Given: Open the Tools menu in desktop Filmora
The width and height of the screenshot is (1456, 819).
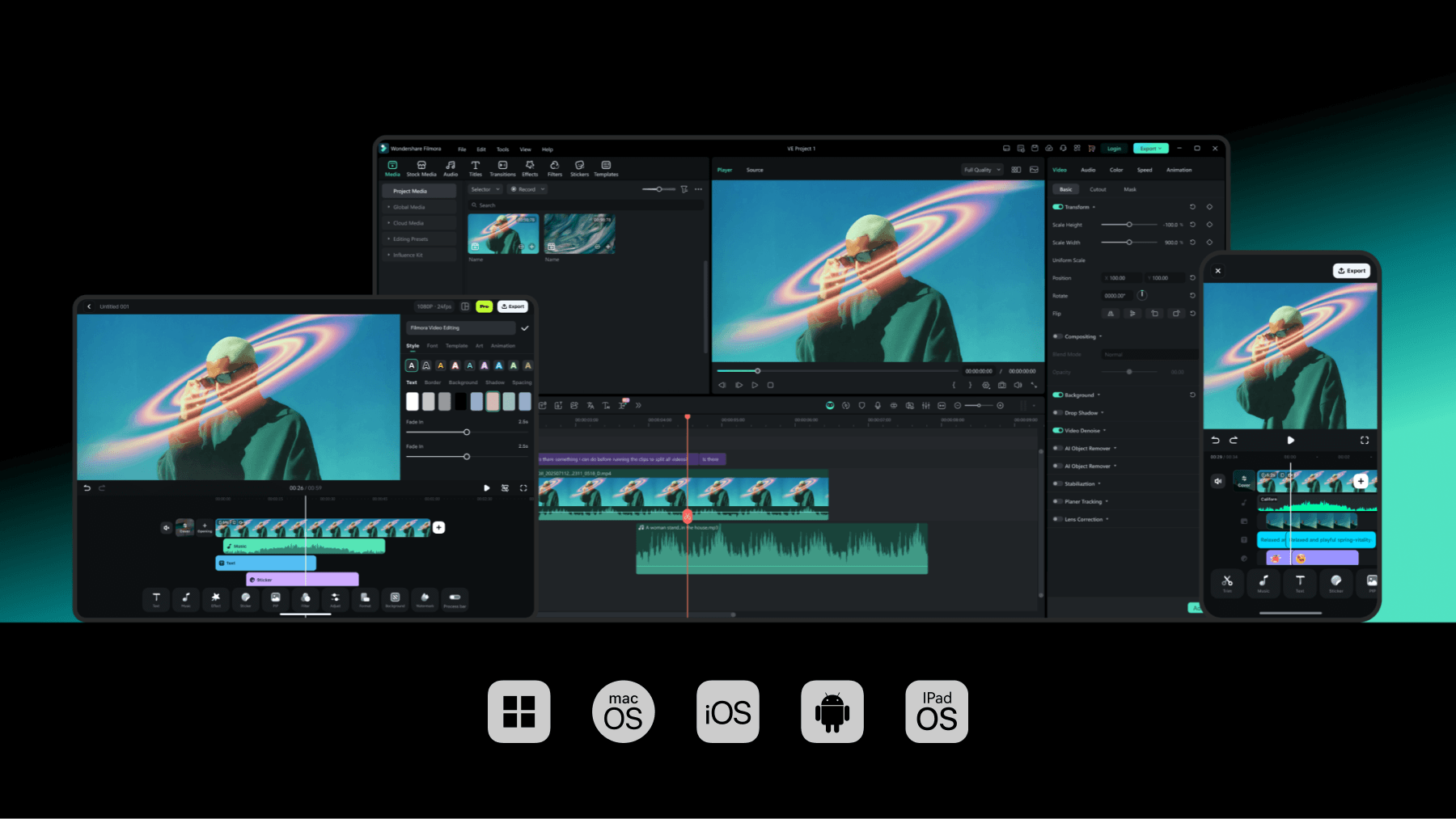Looking at the screenshot, I should [x=502, y=150].
